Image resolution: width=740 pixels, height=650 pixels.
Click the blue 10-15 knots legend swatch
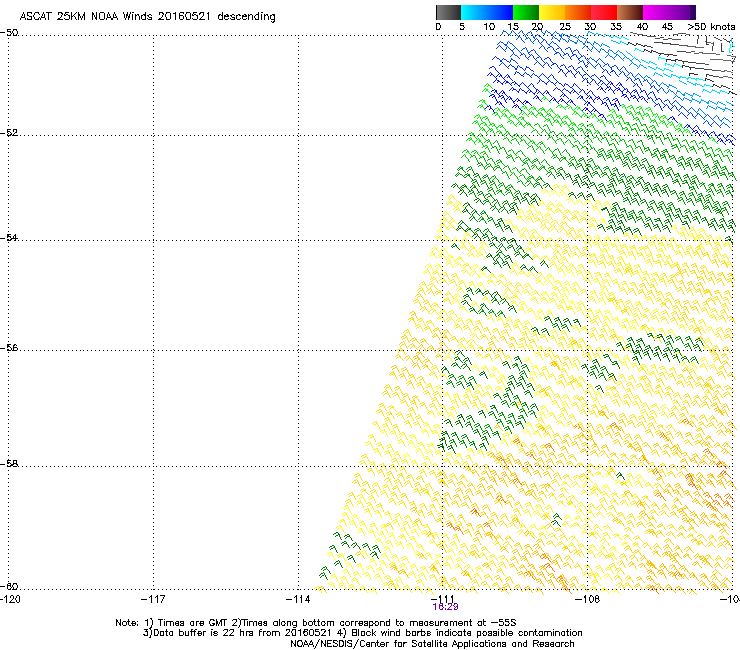(500, 12)
